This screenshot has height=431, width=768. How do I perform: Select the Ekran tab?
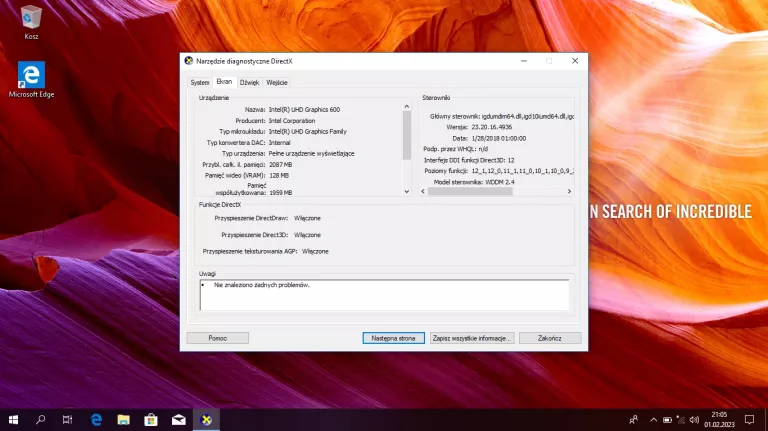224,82
